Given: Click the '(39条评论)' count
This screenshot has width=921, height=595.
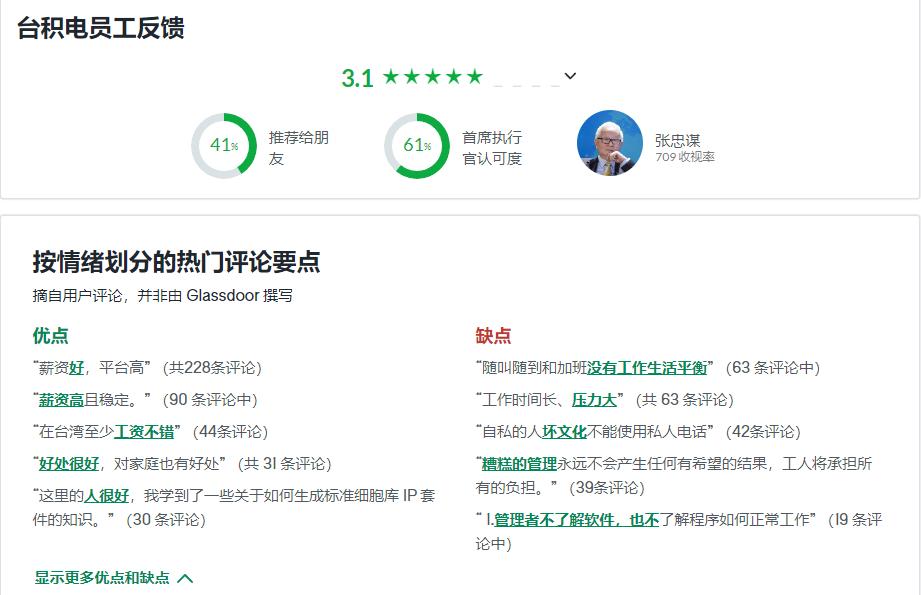Looking at the screenshot, I should click(607, 488).
